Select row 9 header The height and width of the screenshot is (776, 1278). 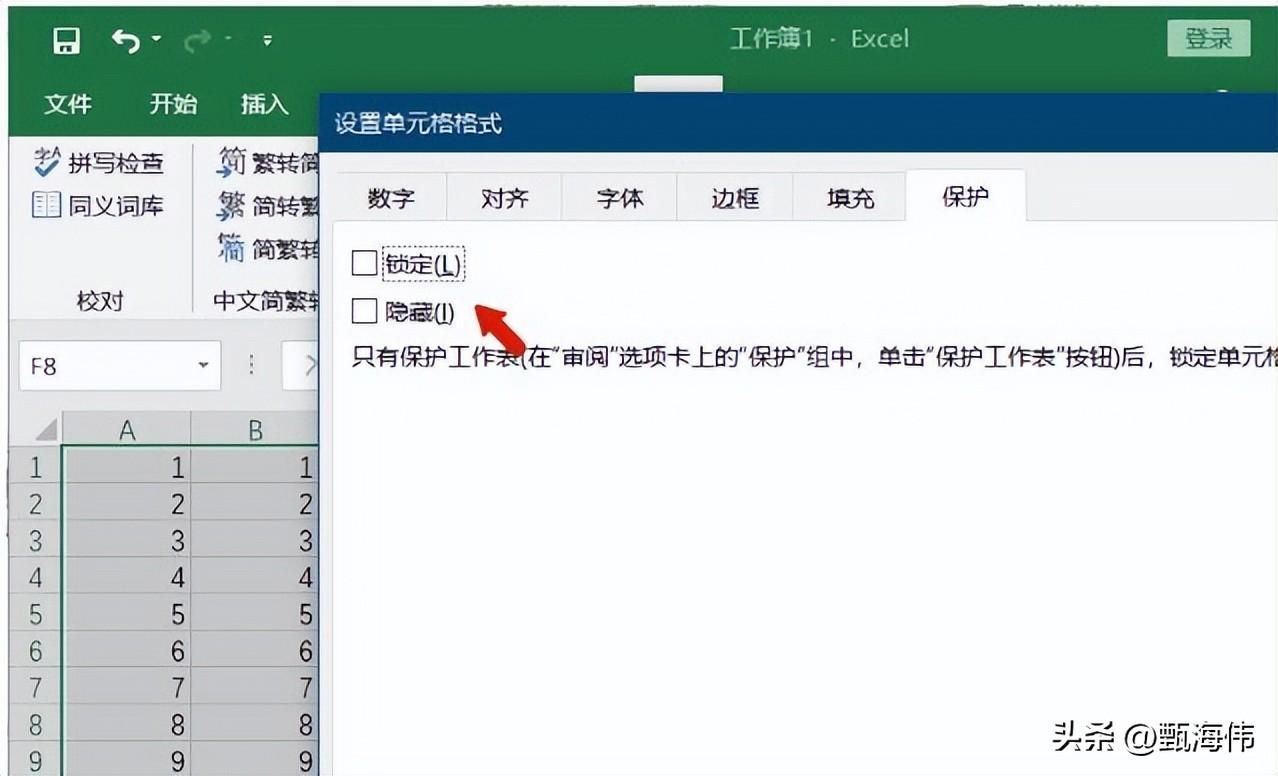click(x=36, y=762)
